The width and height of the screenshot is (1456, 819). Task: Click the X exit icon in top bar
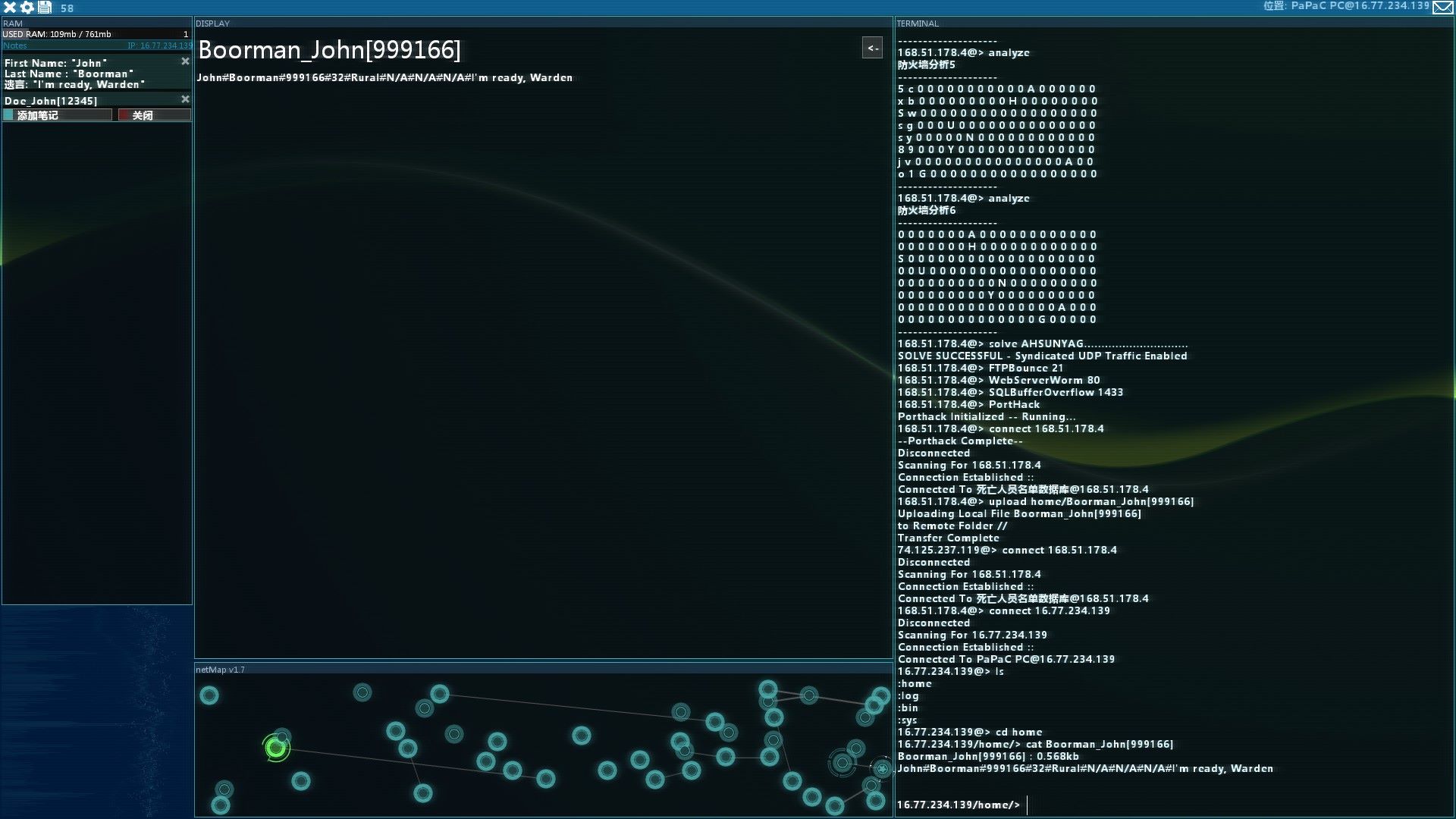coord(10,8)
